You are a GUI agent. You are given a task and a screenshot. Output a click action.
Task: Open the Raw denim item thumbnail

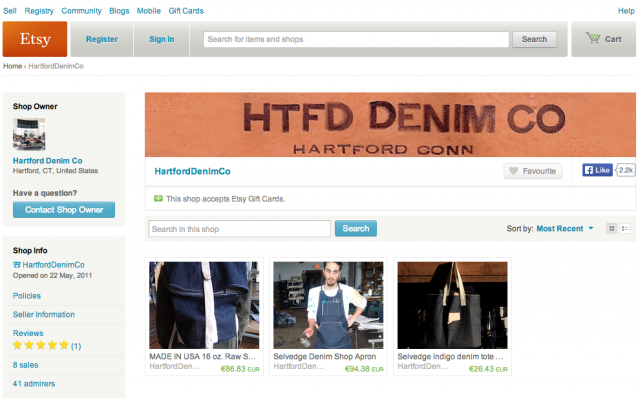(204, 305)
